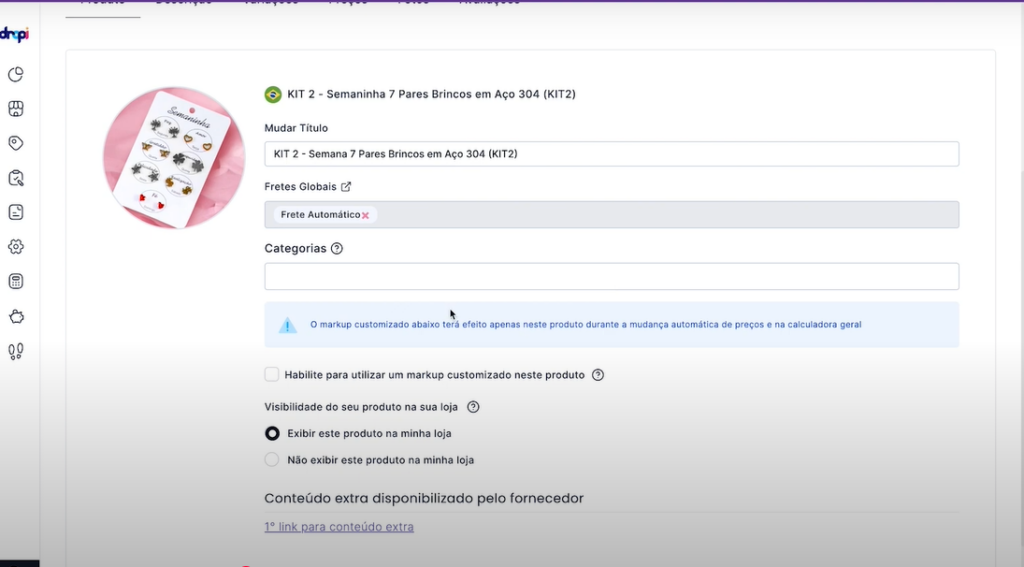Click help icon beside markup customizado checkbox

coord(598,375)
